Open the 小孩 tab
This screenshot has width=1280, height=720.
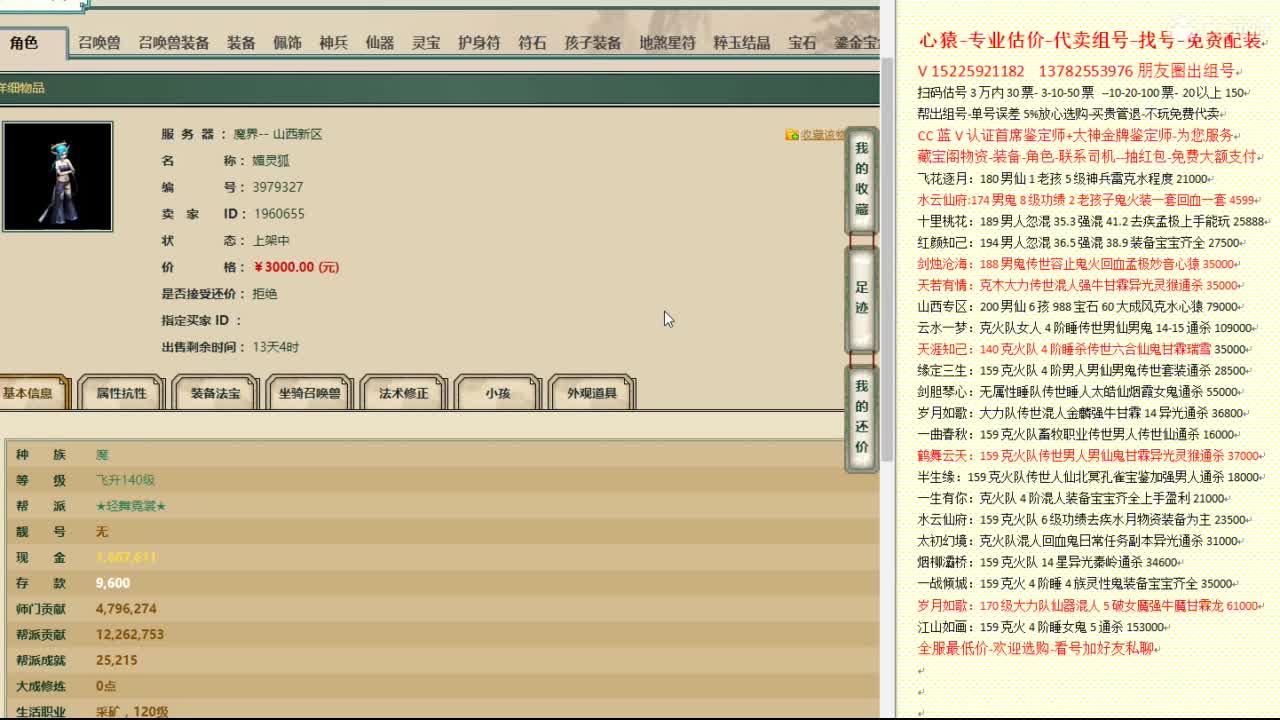tap(497, 393)
